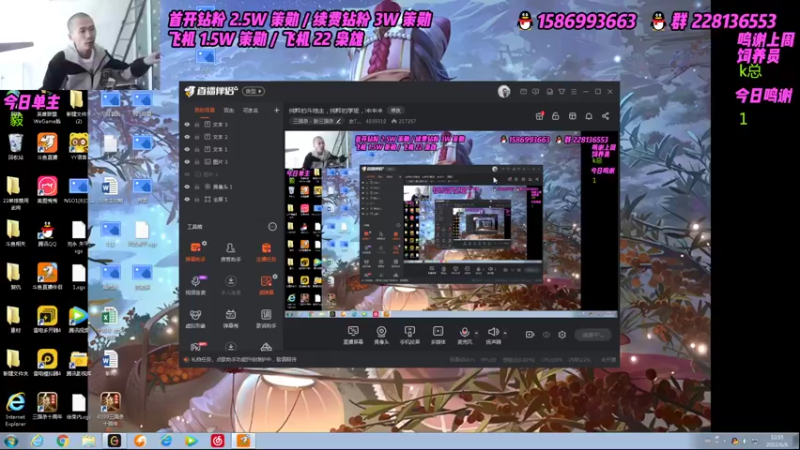This screenshot has width=800, height=450.
Task: Hide the 摄像头 1 layer
Action: point(187,187)
